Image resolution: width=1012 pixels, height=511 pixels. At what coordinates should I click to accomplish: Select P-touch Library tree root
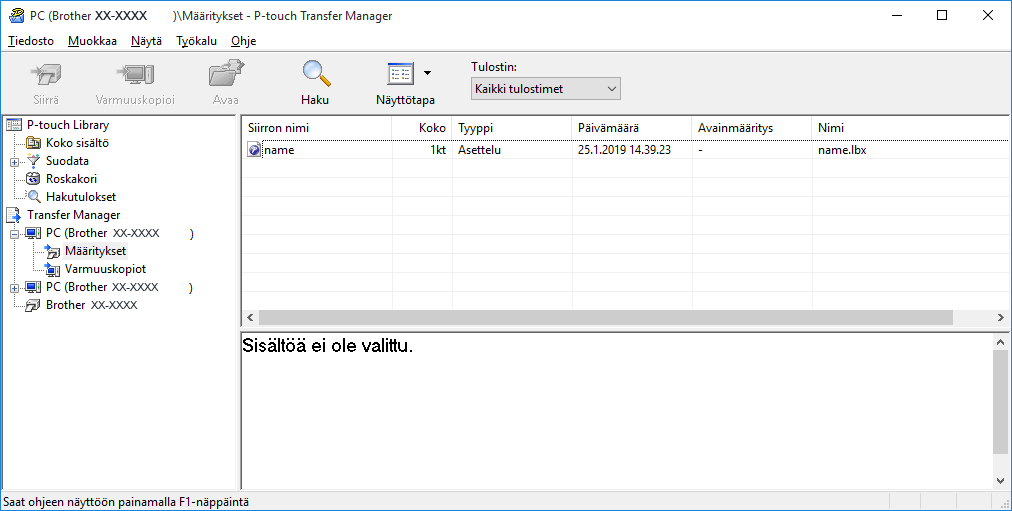68,125
